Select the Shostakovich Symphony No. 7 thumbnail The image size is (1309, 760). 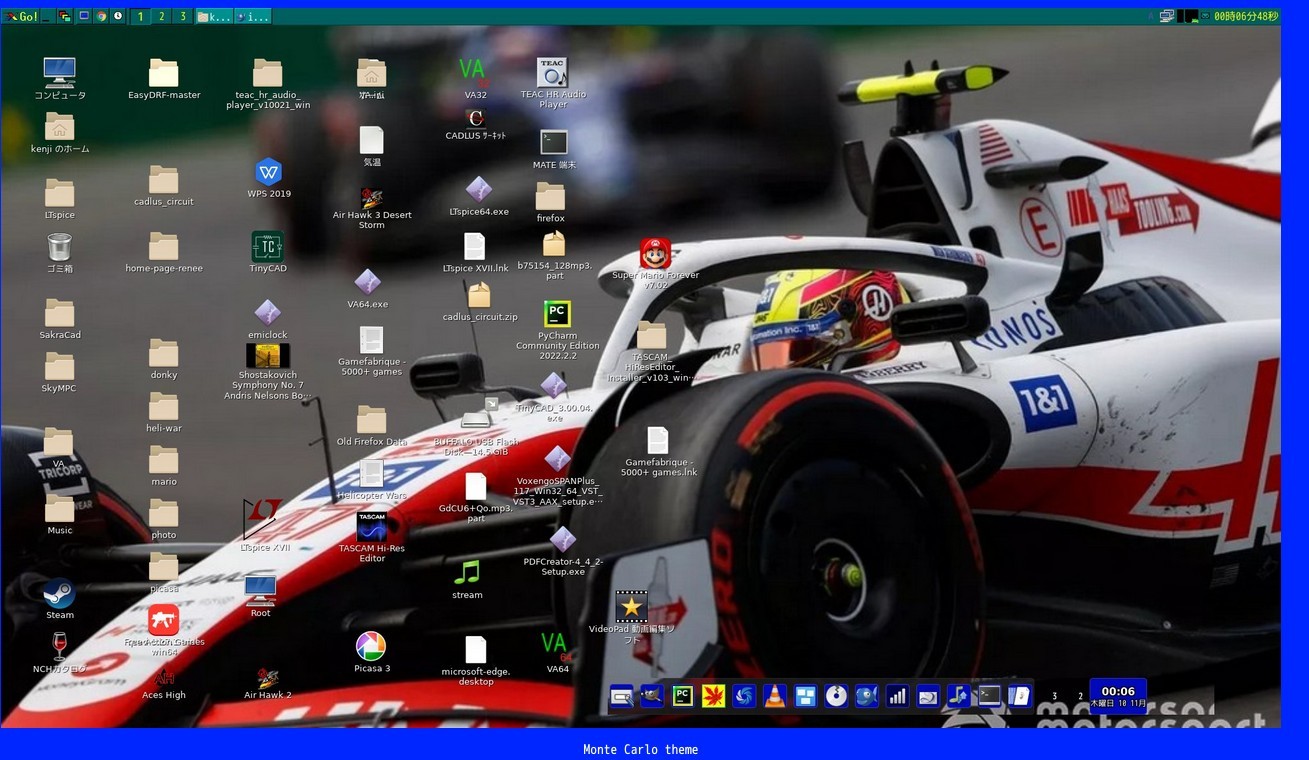click(x=268, y=356)
